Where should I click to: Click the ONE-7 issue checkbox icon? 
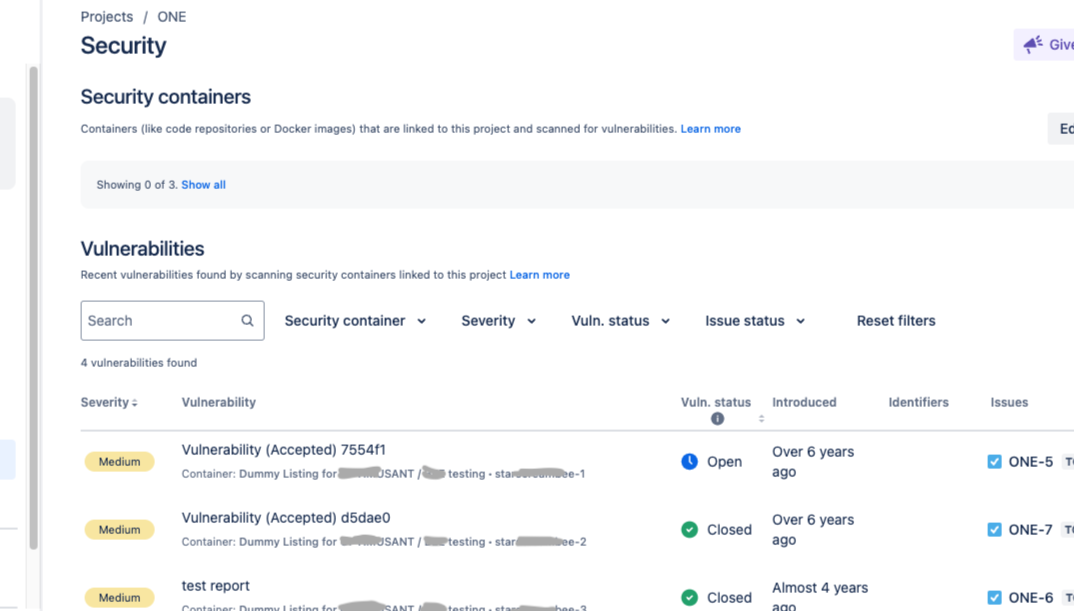tap(994, 530)
